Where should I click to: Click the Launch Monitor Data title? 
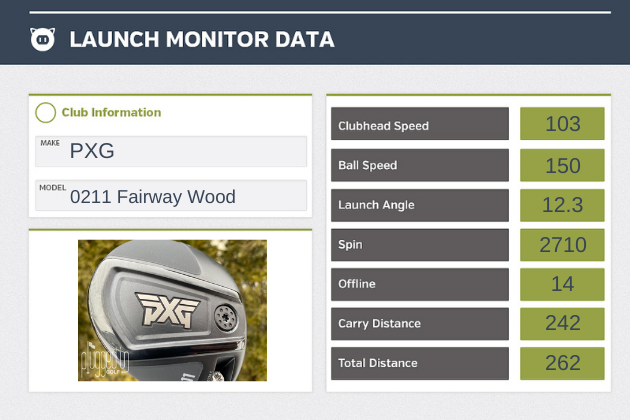tap(201, 40)
